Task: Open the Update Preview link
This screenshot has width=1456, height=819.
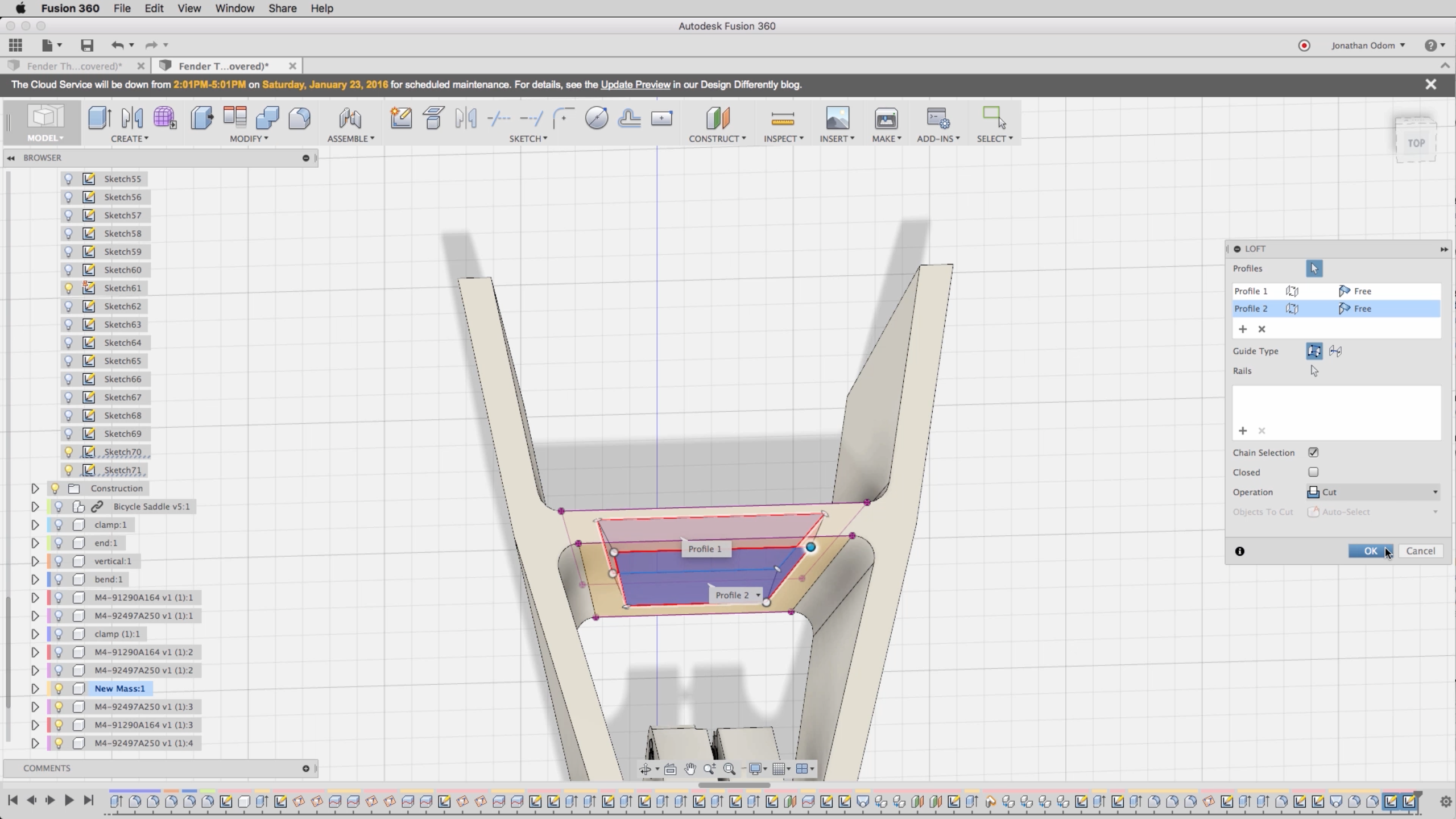Action: (635, 84)
